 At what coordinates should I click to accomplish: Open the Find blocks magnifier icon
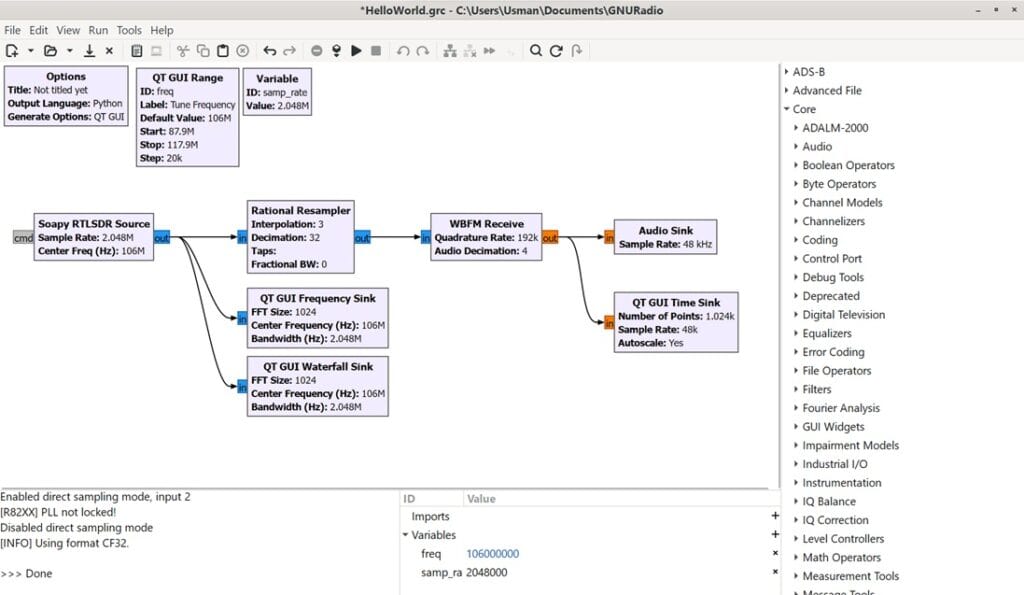[x=536, y=50]
